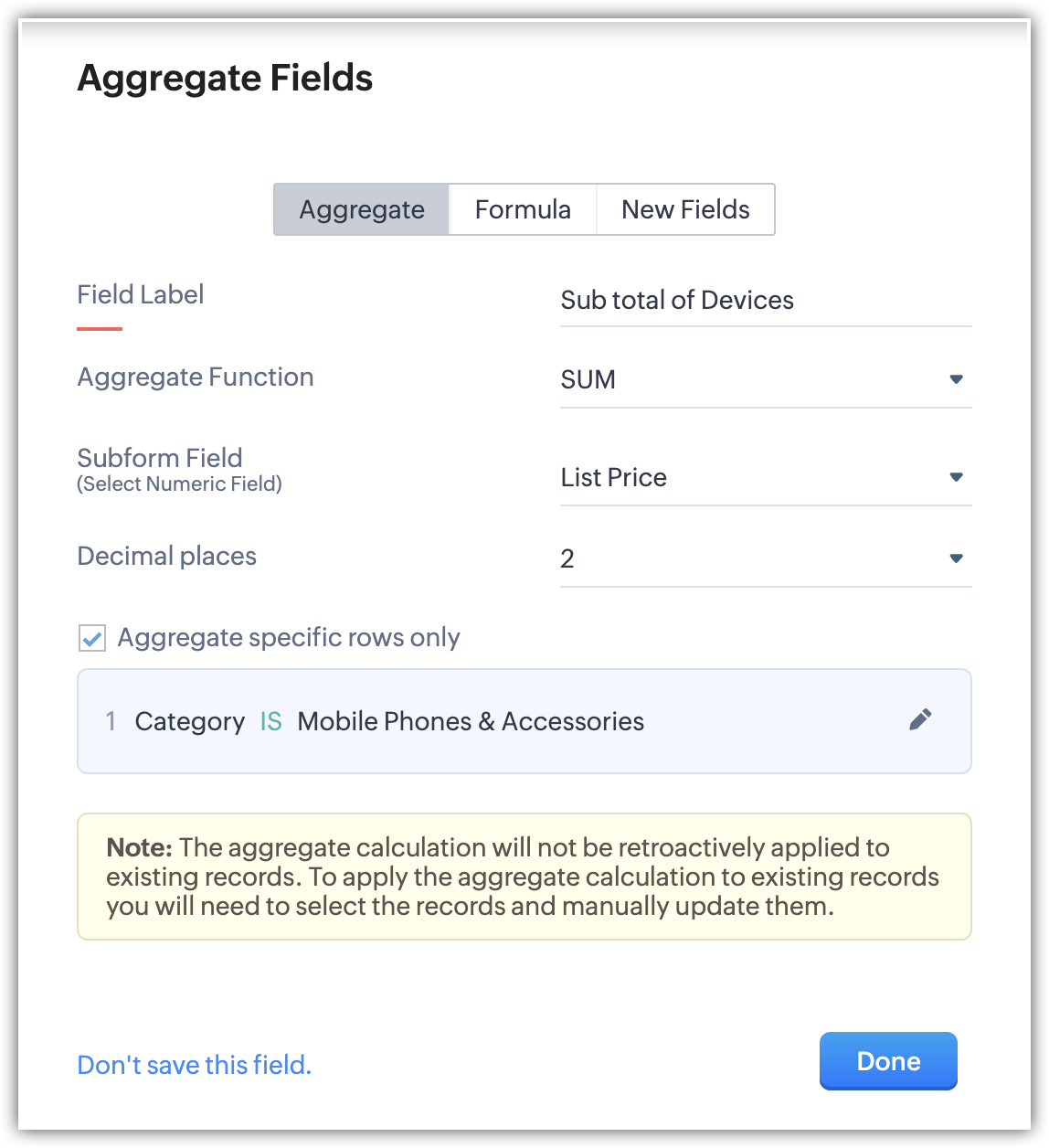The height and width of the screenshot is (1148, 1049).
Task: Click the Note message box
Action: coord(524,877)
